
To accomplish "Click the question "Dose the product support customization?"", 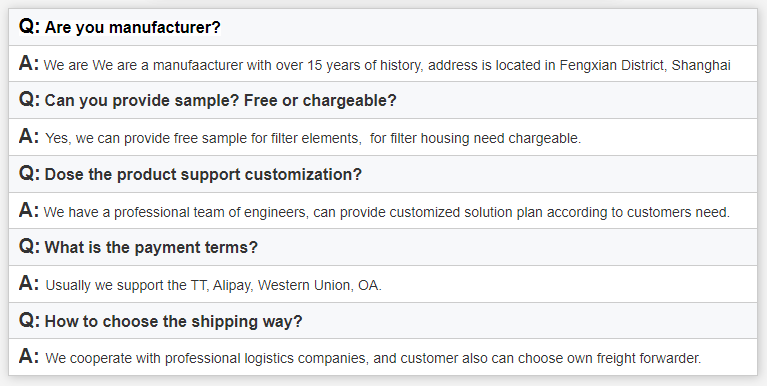I will click(x=203, y=174).
